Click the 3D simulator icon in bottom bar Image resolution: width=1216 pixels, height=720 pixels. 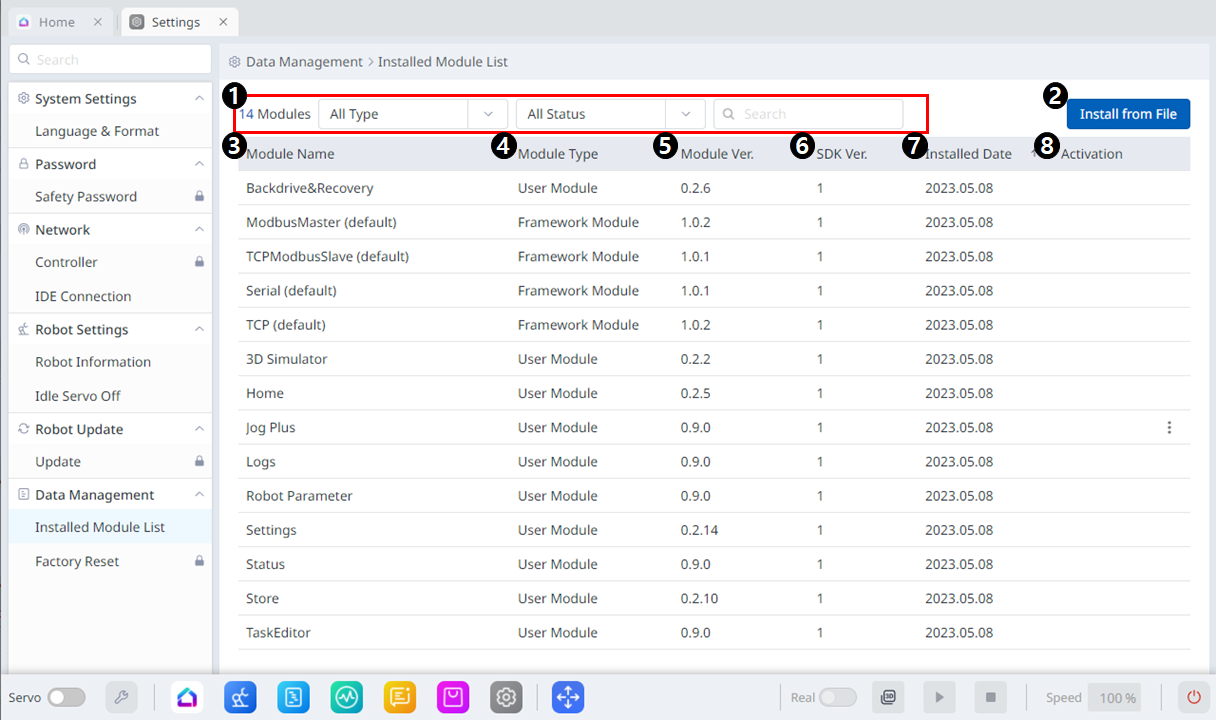coord(888,697)
